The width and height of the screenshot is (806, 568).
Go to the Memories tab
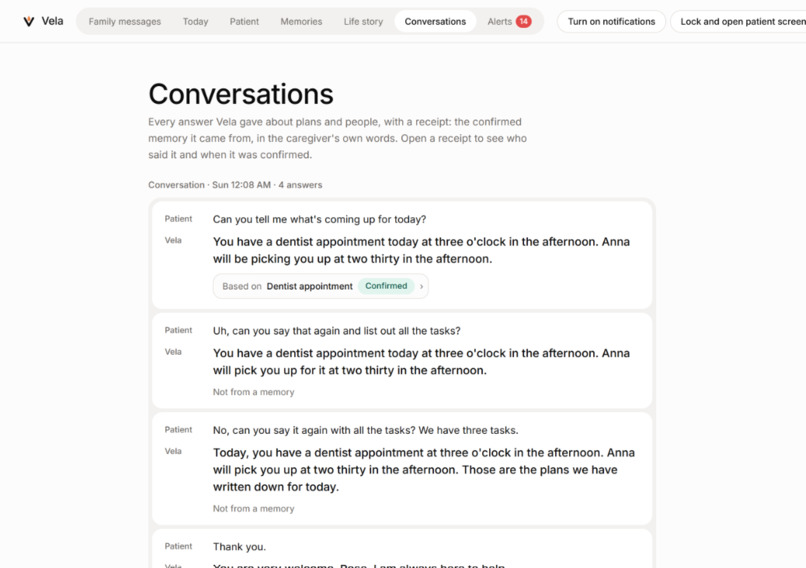point(301,22)
